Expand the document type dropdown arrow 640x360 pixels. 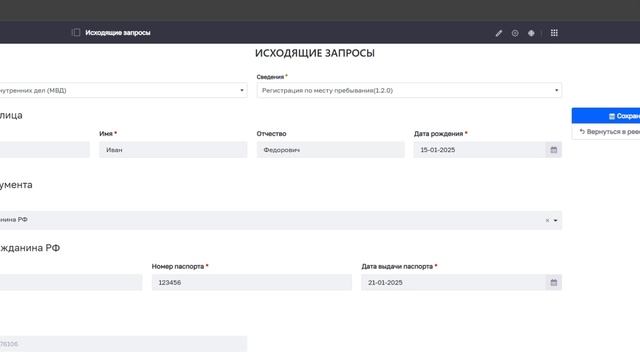(x=556, y=220)
